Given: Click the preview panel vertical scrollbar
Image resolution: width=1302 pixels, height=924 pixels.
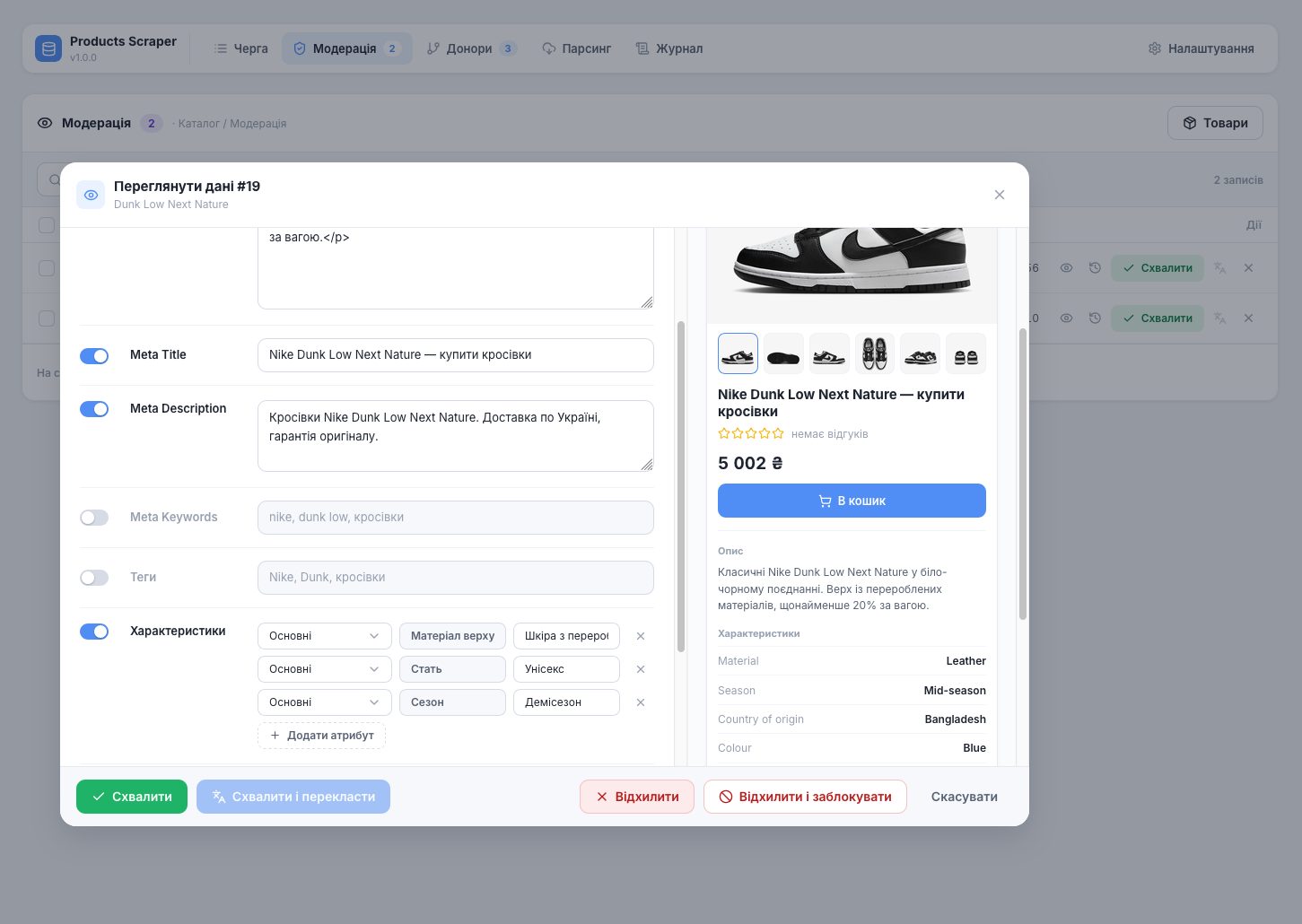Looking at the screenshot, I should tap(1023, 474).
